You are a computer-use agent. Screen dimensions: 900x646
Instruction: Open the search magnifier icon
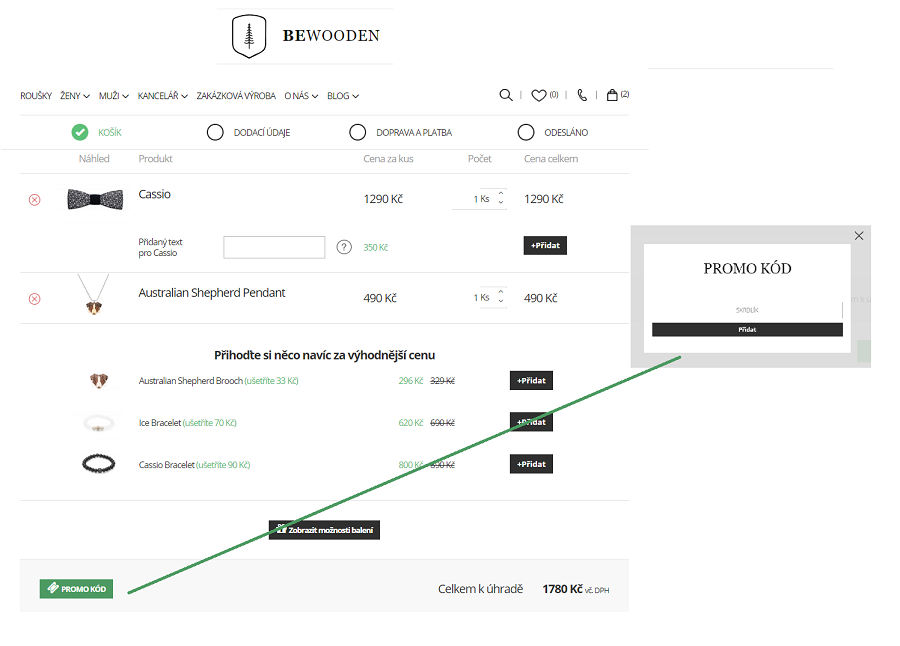[506, 95]
